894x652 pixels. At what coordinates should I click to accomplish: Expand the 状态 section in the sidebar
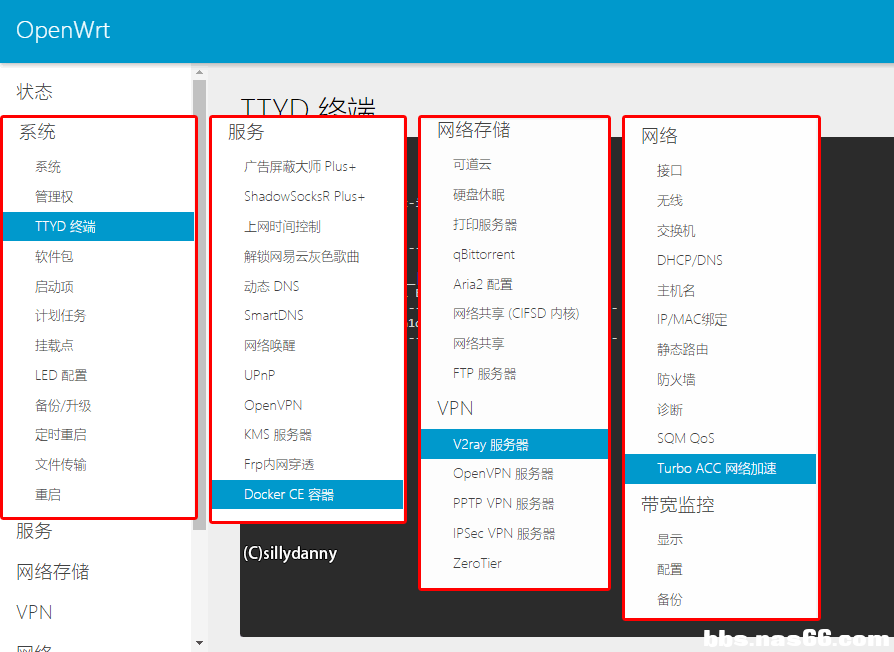[x=35, y=92]
